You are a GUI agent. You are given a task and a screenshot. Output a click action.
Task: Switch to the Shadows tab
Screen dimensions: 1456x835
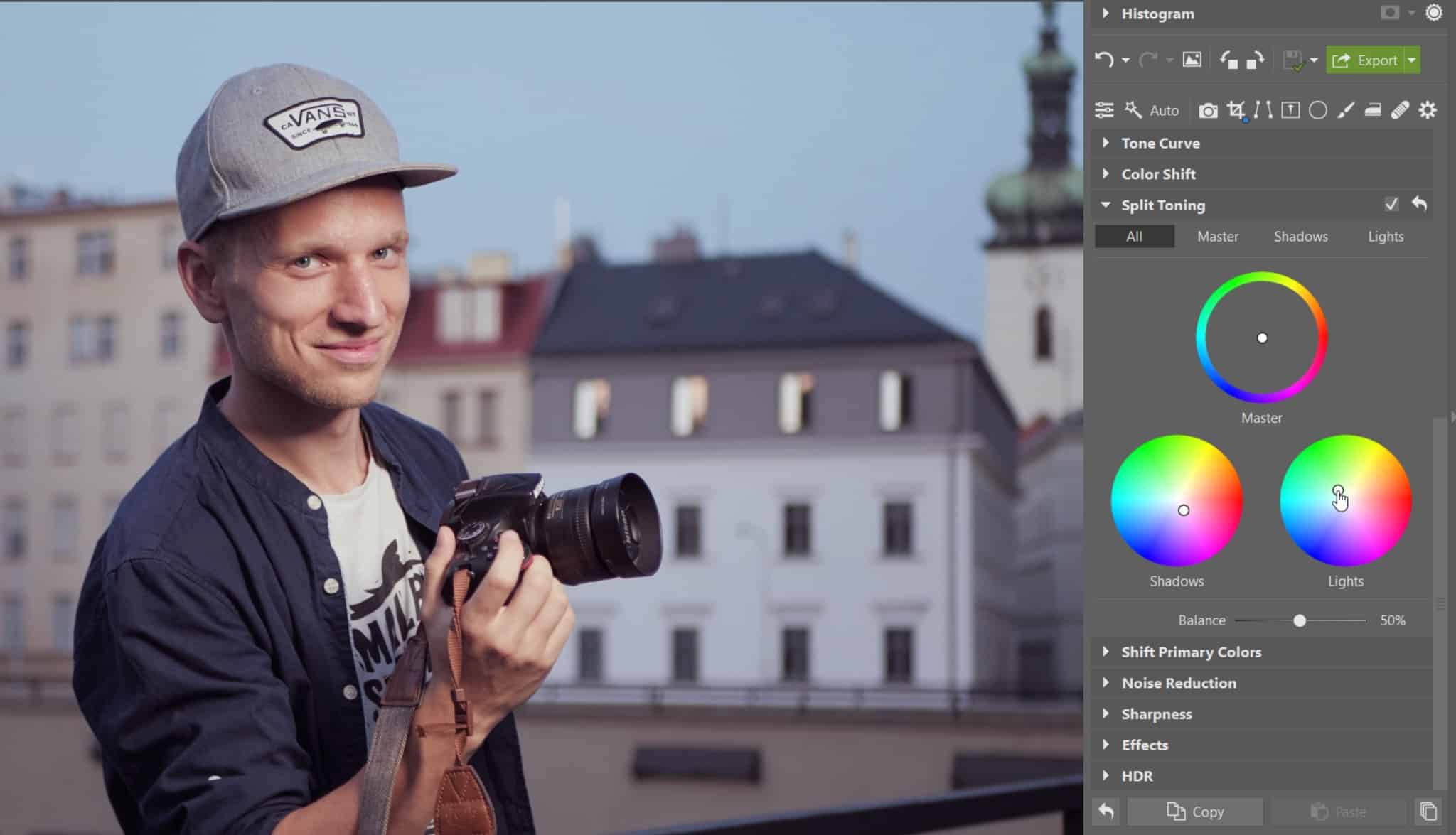(x=1301, y=237)
